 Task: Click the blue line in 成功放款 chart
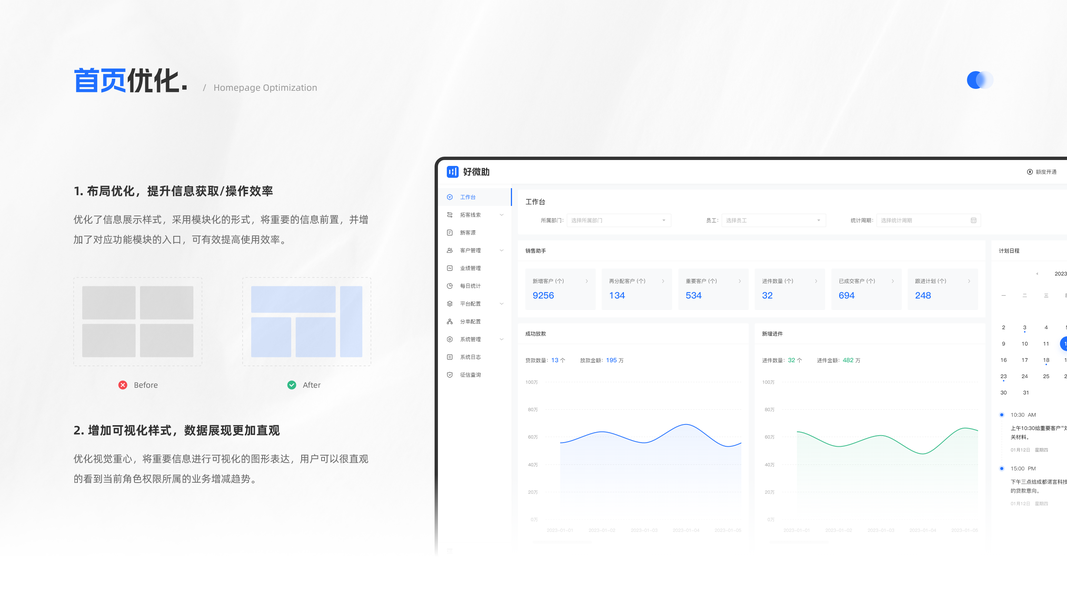[x=651, y=435]
